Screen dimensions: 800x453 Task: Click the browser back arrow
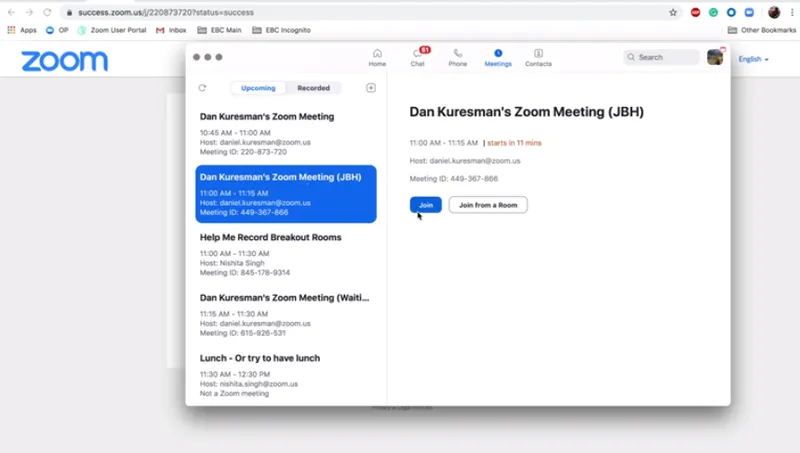(x=11, y=12)
